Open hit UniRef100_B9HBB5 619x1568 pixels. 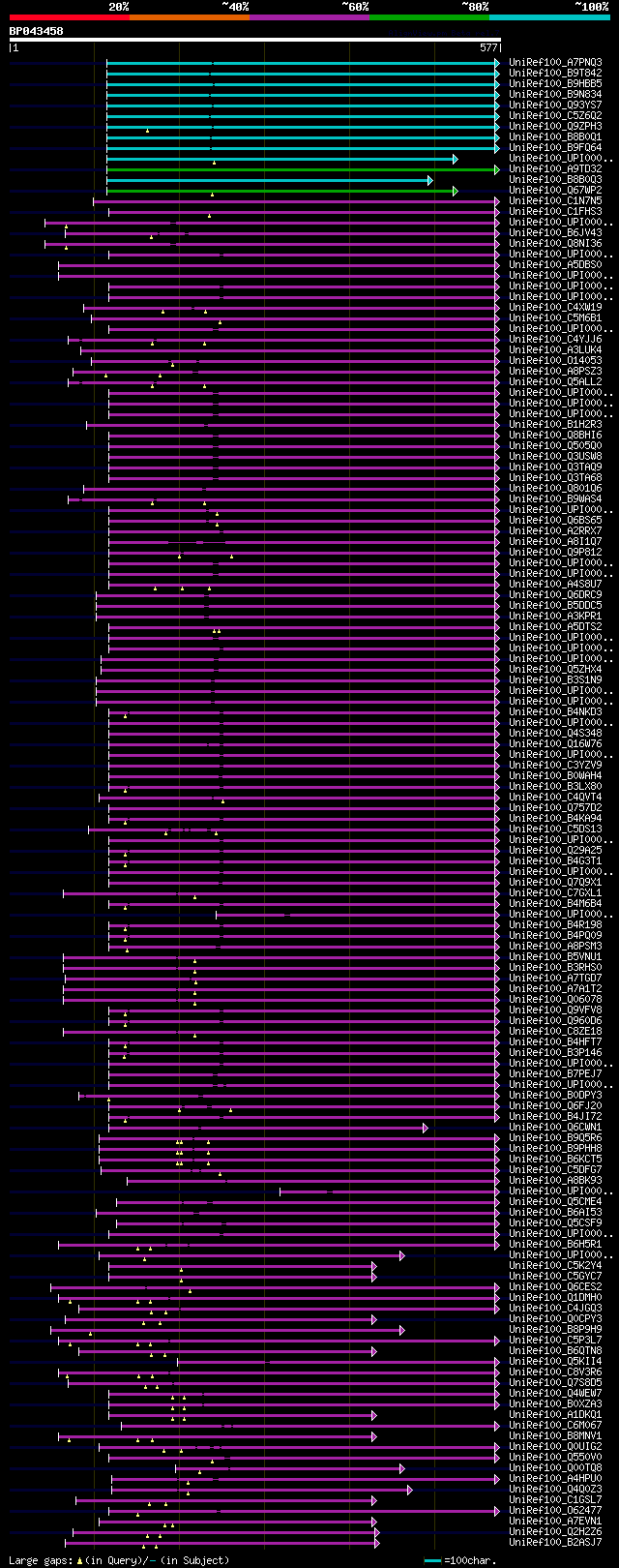pos(555,83)
